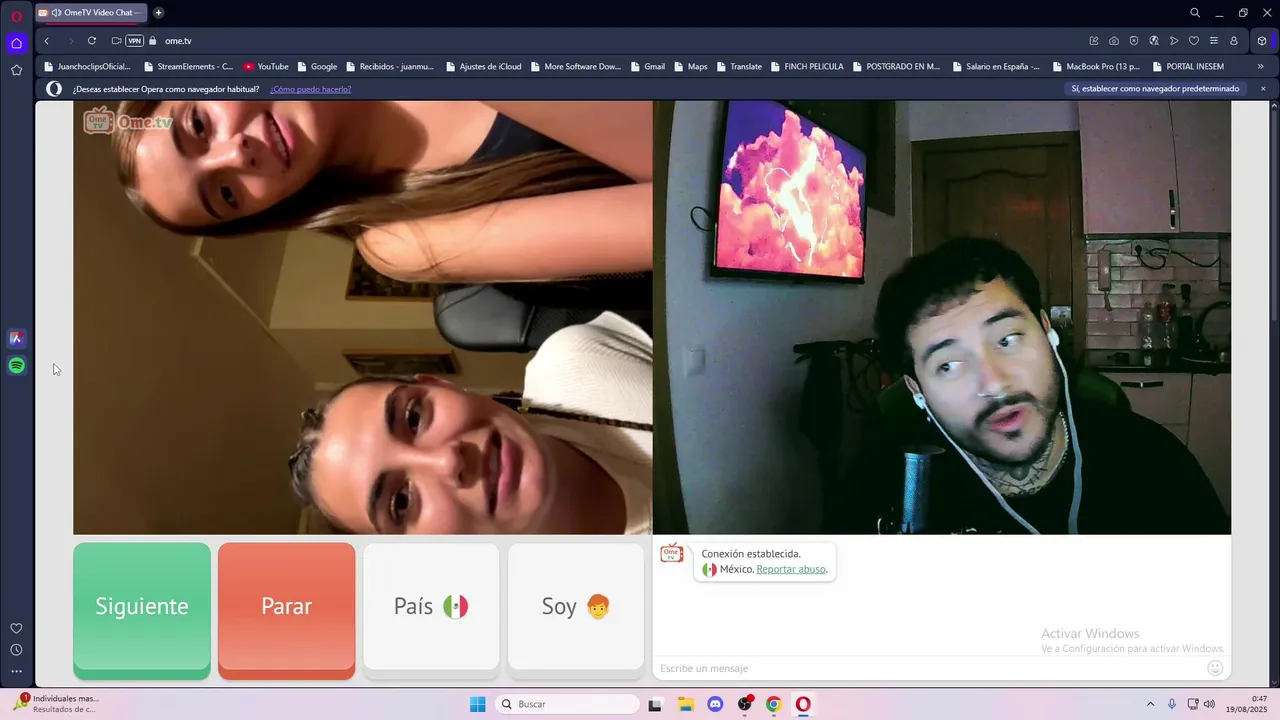Viewport: 1280px width, 720px height.
Task: Open the JuanchoclipsOficial bookmark
Action: click(88, 67)
